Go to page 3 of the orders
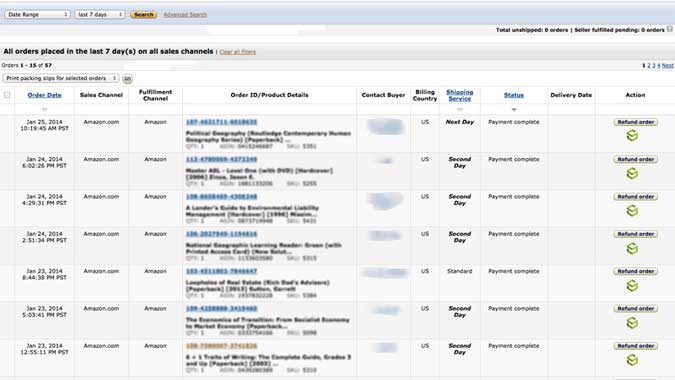 pos(653,65)
